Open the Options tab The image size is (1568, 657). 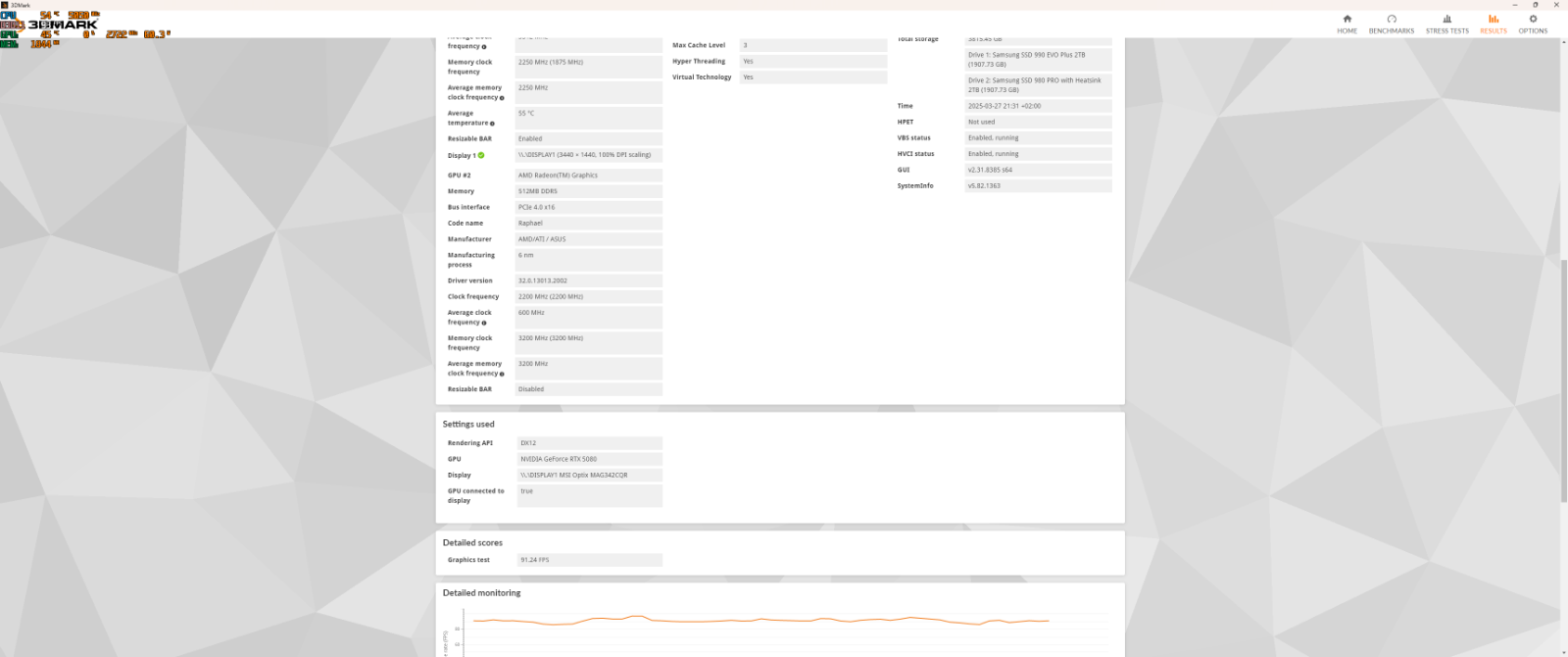(x=1533, y=24)
